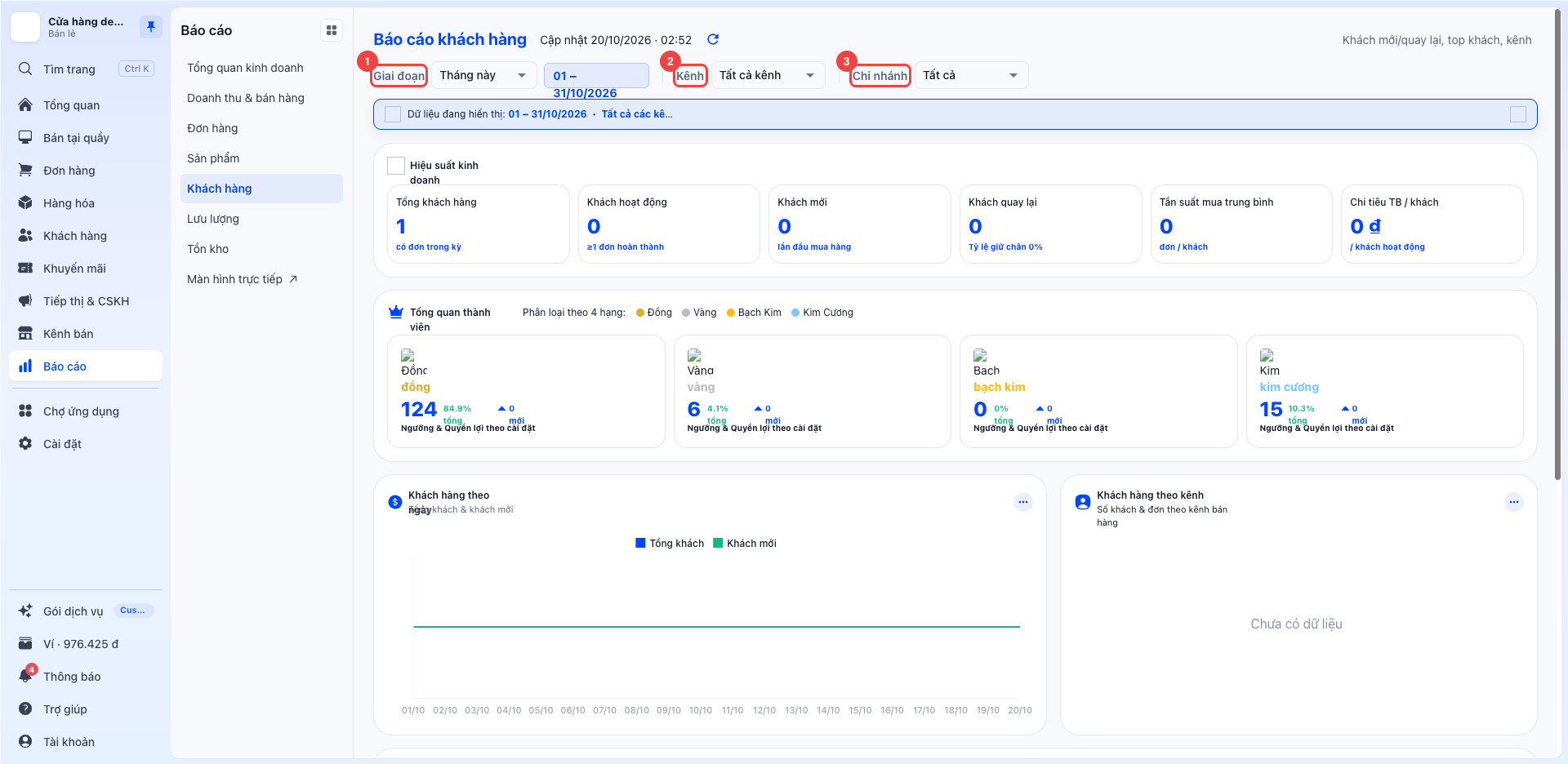
Task: Click the page vertical scrollbar
Action: point(1558,245)
